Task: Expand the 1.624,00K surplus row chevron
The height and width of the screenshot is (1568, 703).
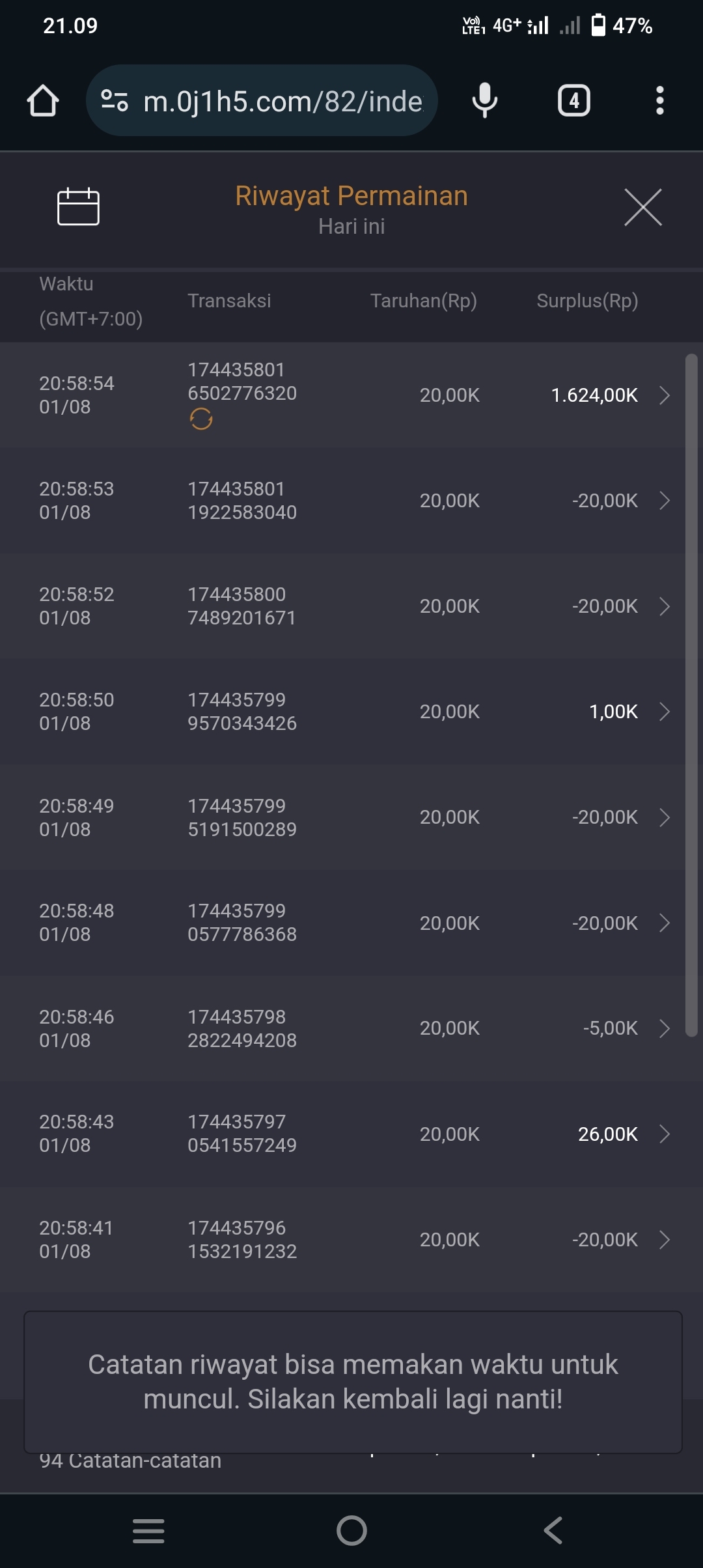Action: coord(665,395)
